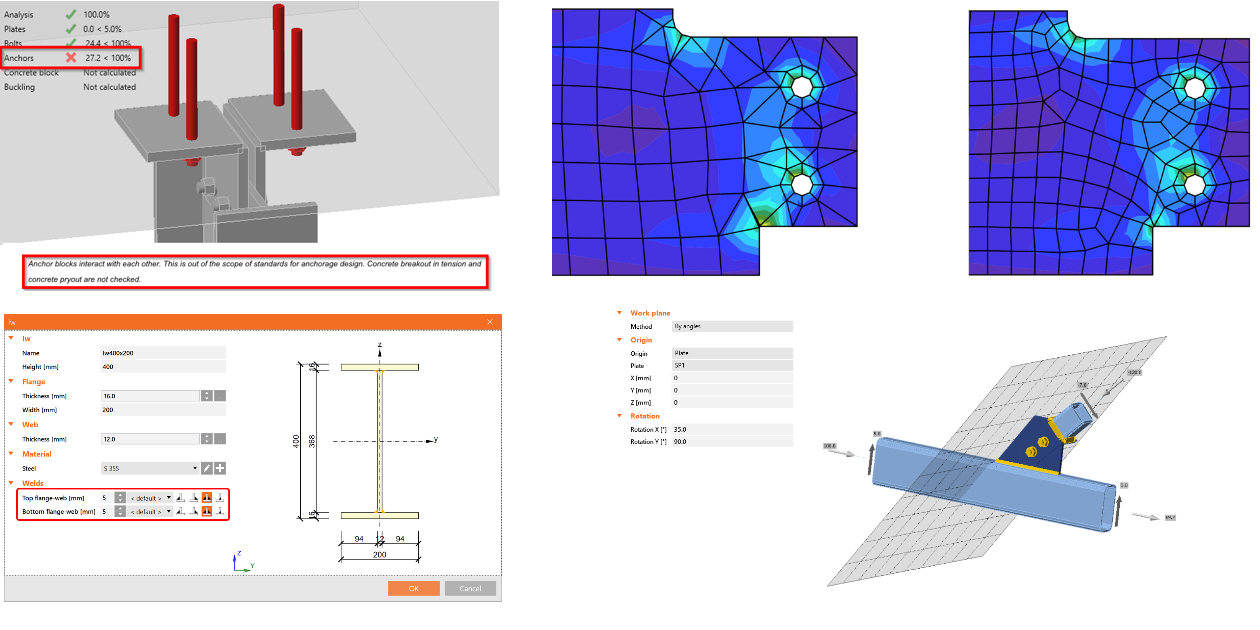Select the highlighted orange weld icon for Top flange-web
This screenshot has height=630, width=1260.
coord(207,497)
